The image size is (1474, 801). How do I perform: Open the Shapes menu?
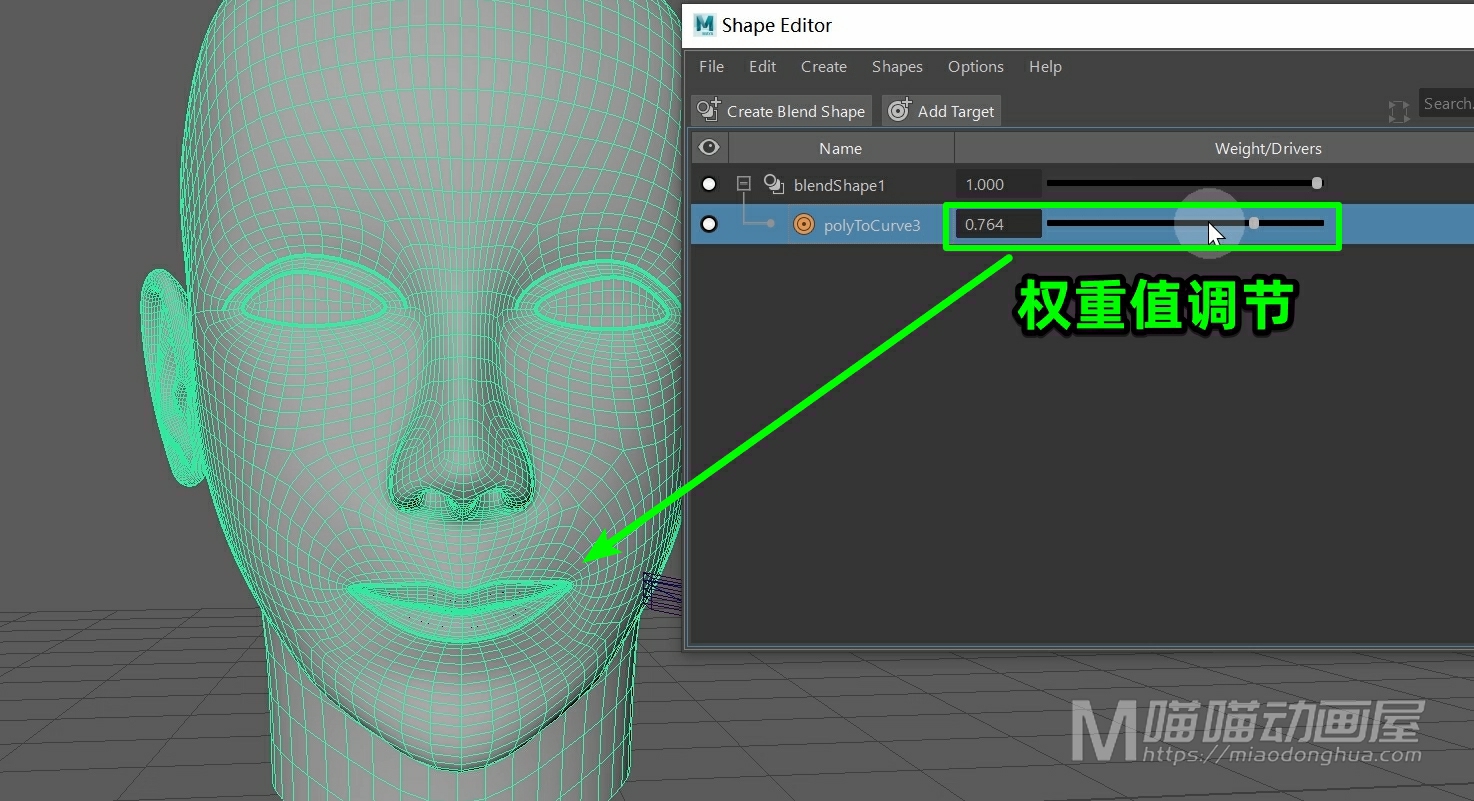pyautogui.click(x=896, y=67)
